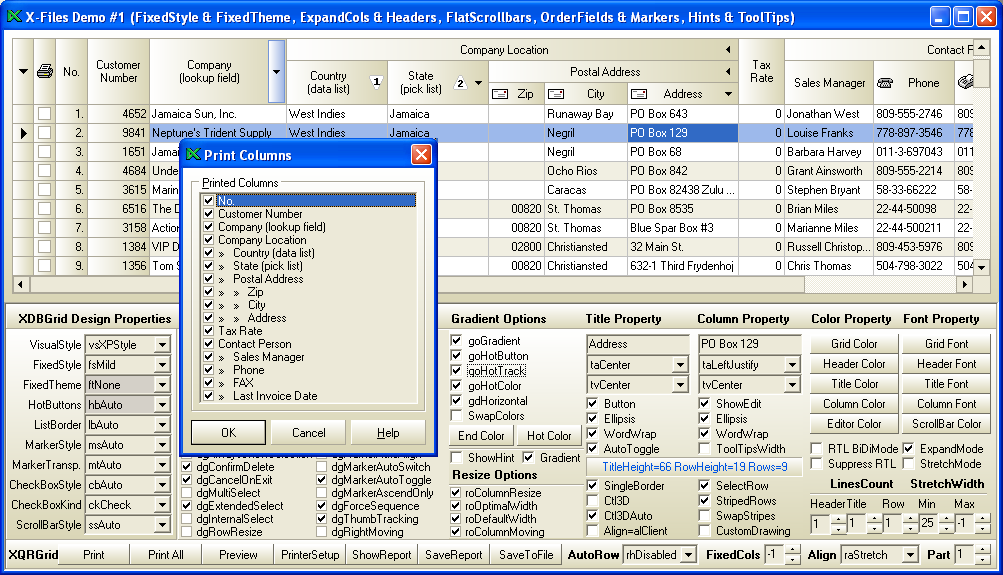Collapse the Company Location header group arrow

(x=729, y=50)
